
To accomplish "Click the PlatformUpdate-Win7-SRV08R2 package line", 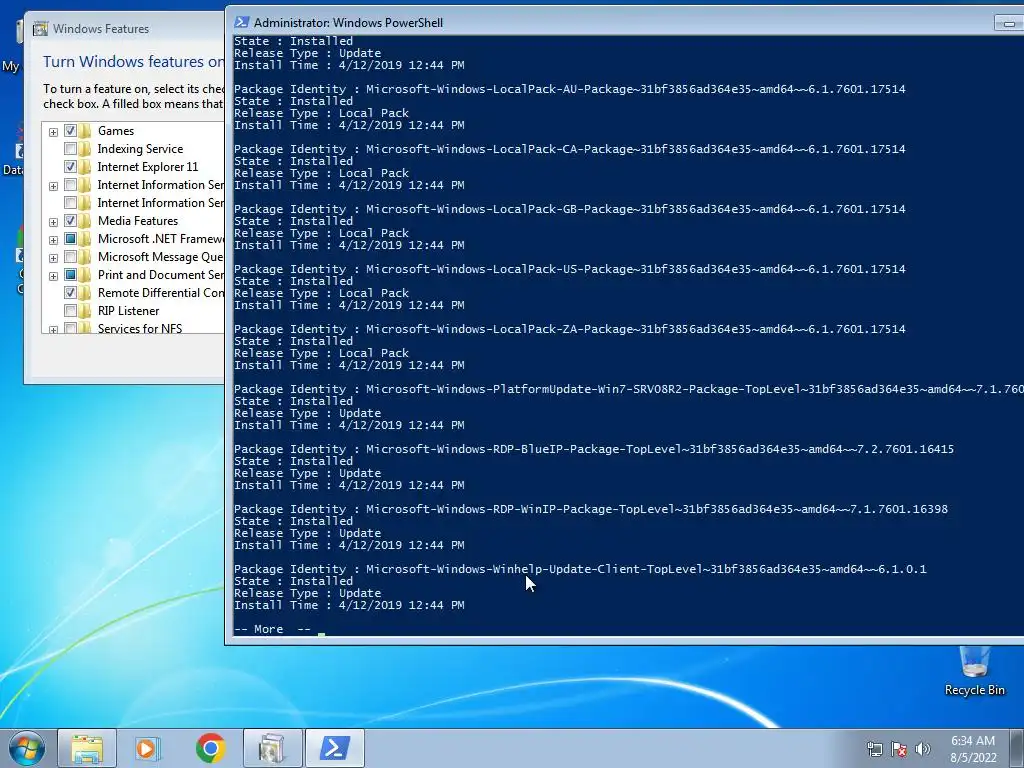I will [629, 389].
